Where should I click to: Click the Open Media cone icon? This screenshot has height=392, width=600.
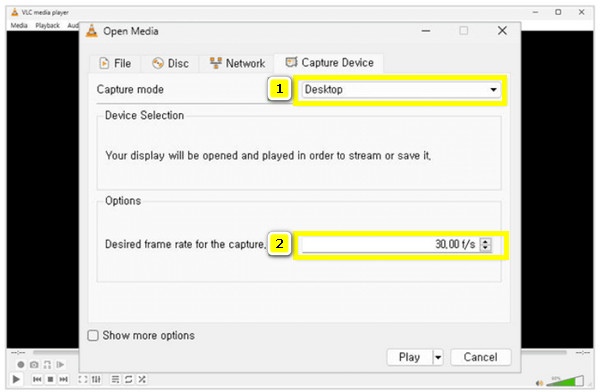(91, 31)
